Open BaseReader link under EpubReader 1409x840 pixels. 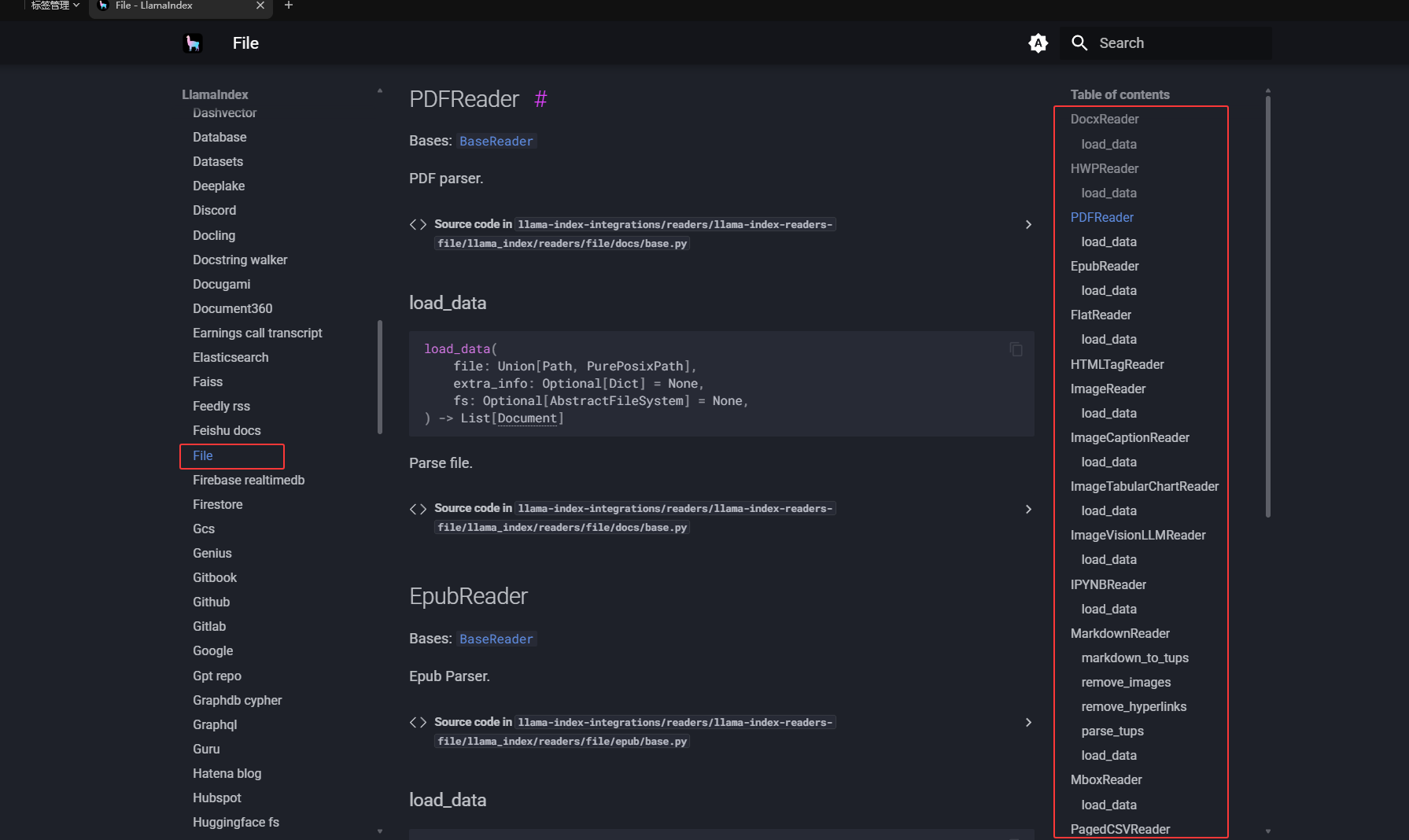click(x=496, y=639)
